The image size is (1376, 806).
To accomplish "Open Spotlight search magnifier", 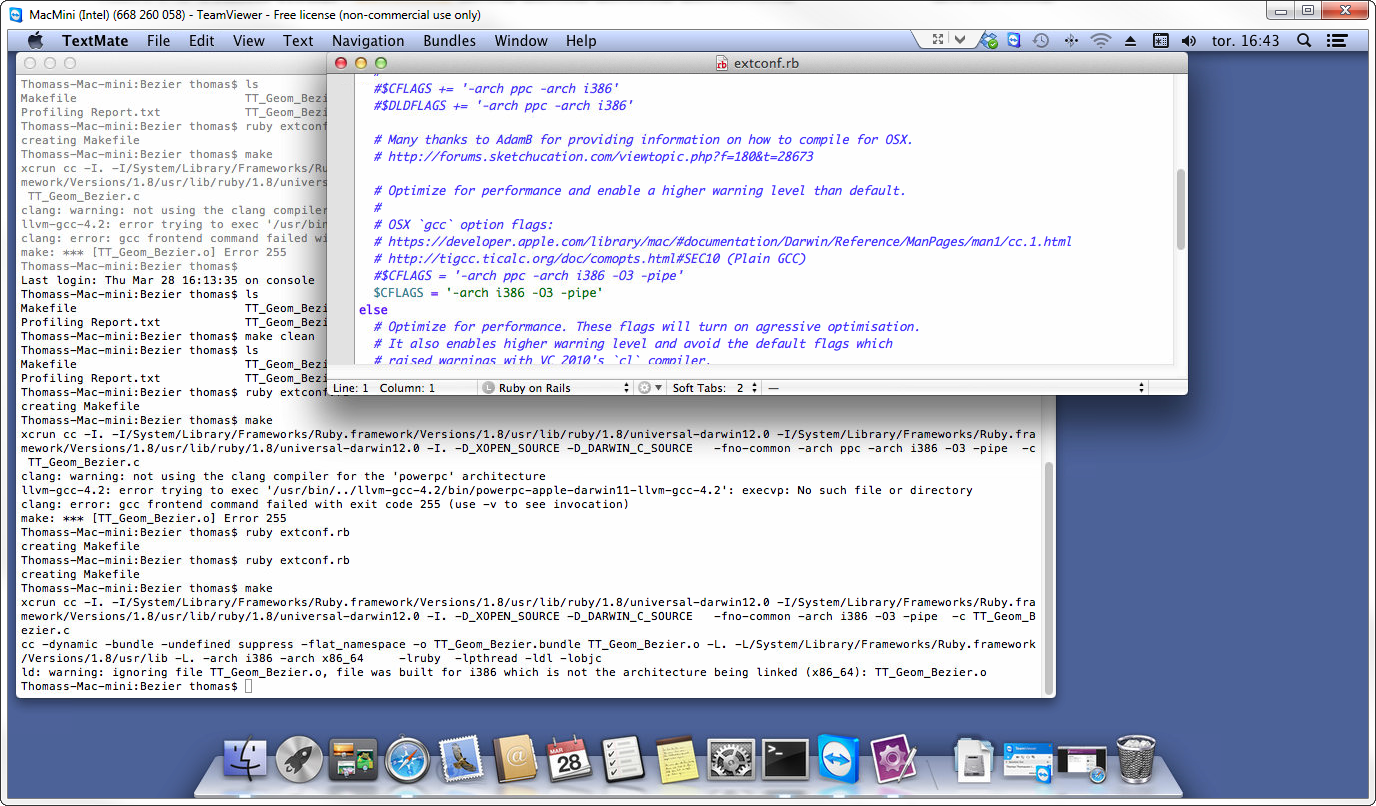I will (x=1304, y=40).
